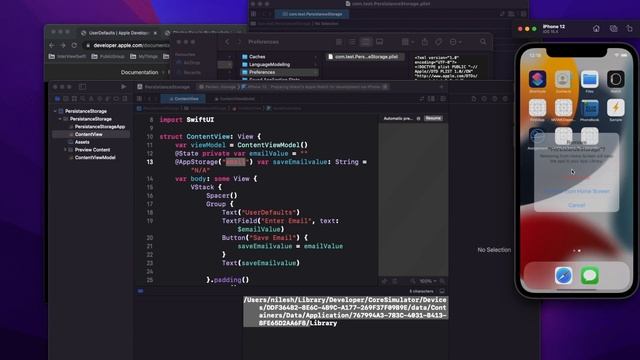Tap Remove from Home Screen option

(576, 191)
